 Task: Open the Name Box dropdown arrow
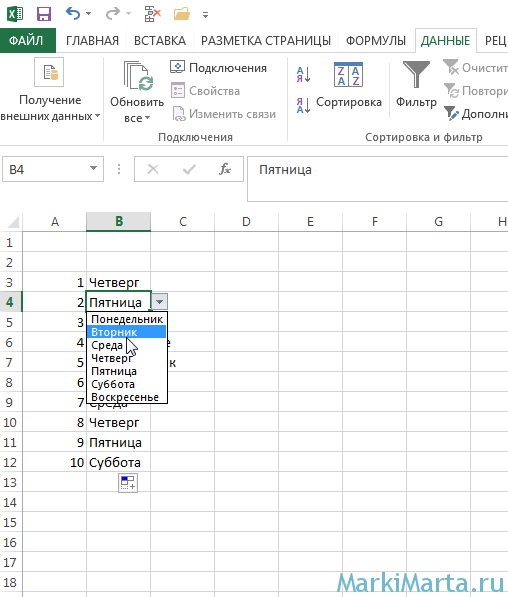(93, 168)
